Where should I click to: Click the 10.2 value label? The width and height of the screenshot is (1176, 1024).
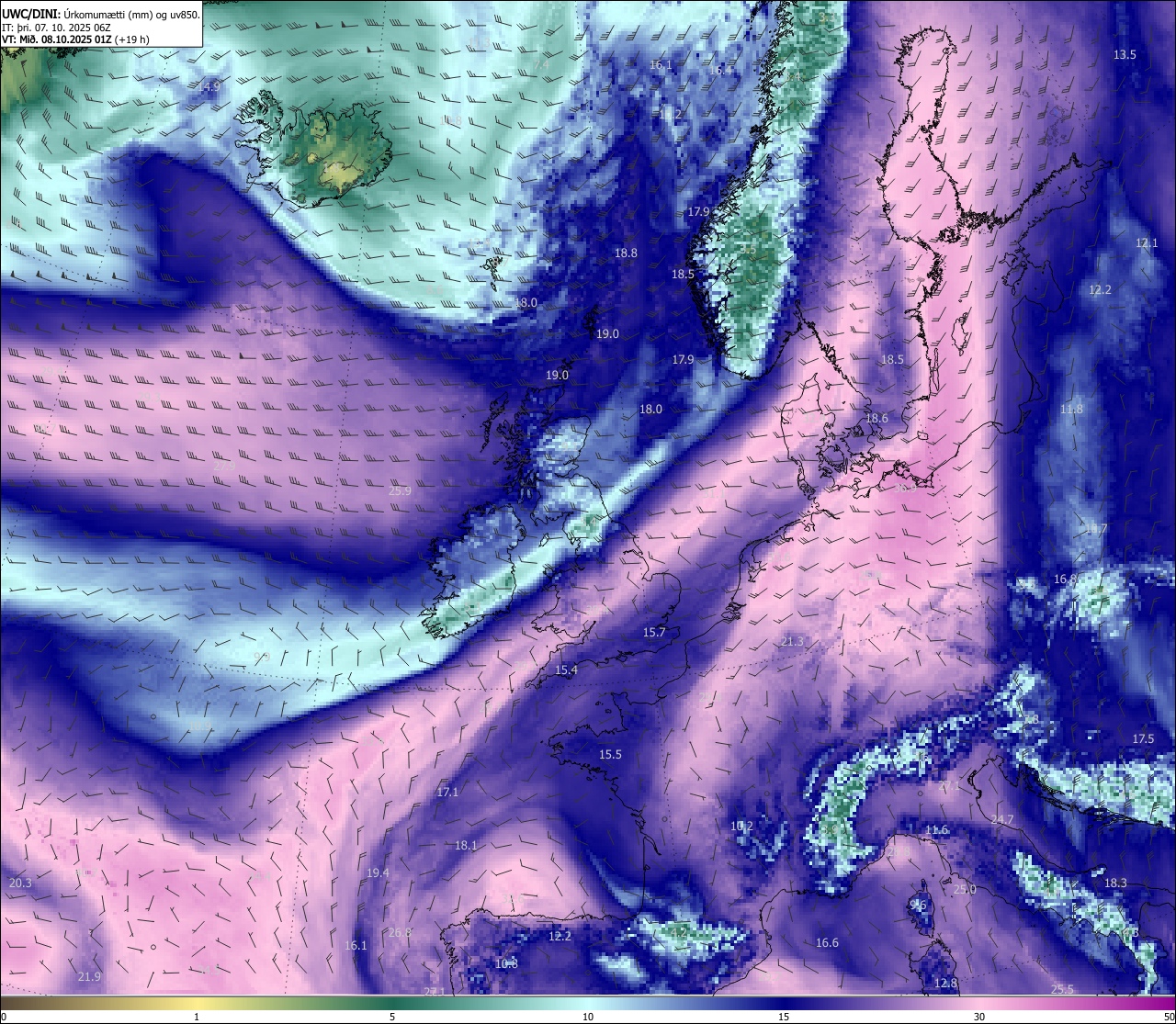(x=741, y=827)
